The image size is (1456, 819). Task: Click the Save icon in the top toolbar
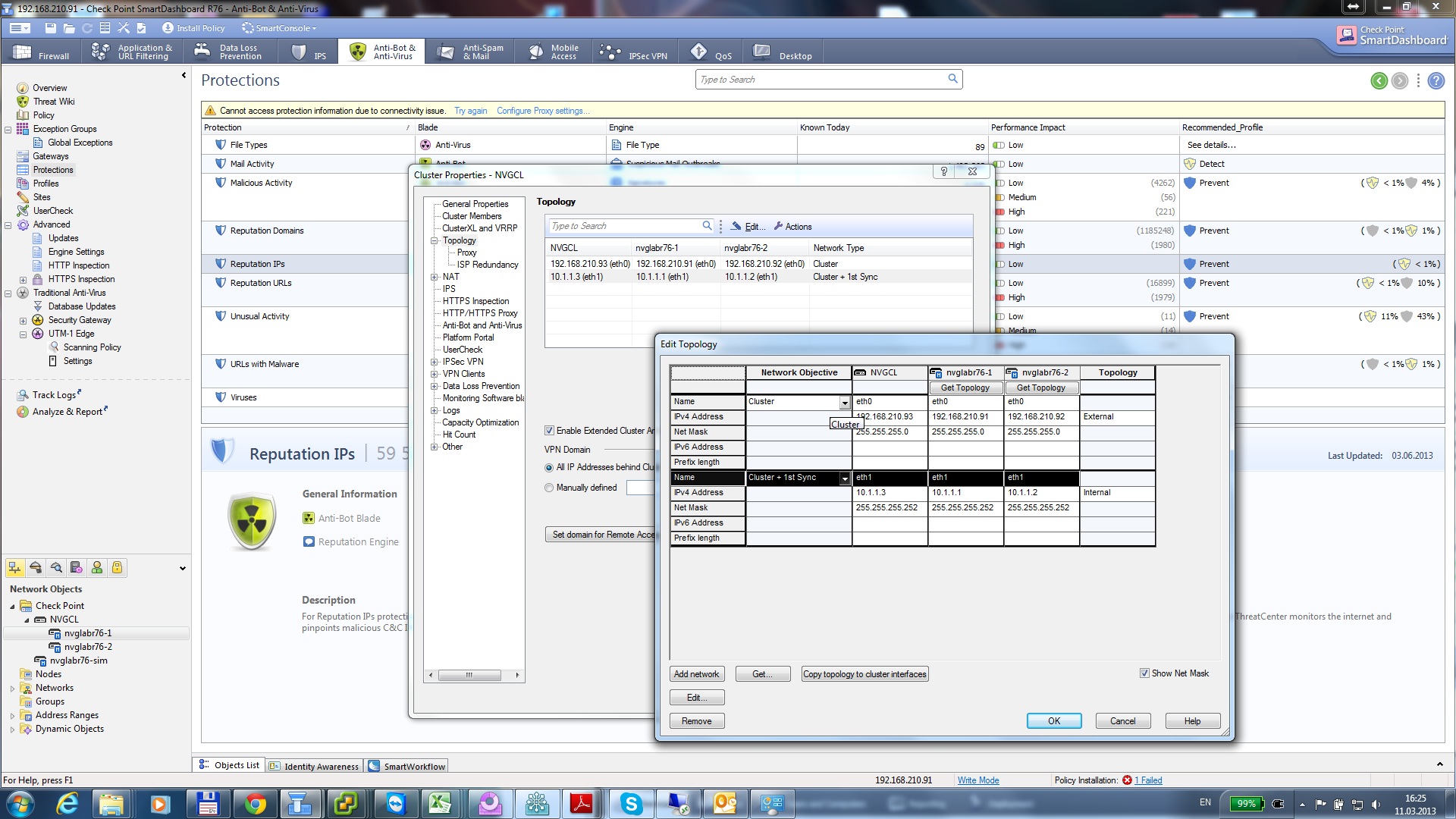point(50,28)
